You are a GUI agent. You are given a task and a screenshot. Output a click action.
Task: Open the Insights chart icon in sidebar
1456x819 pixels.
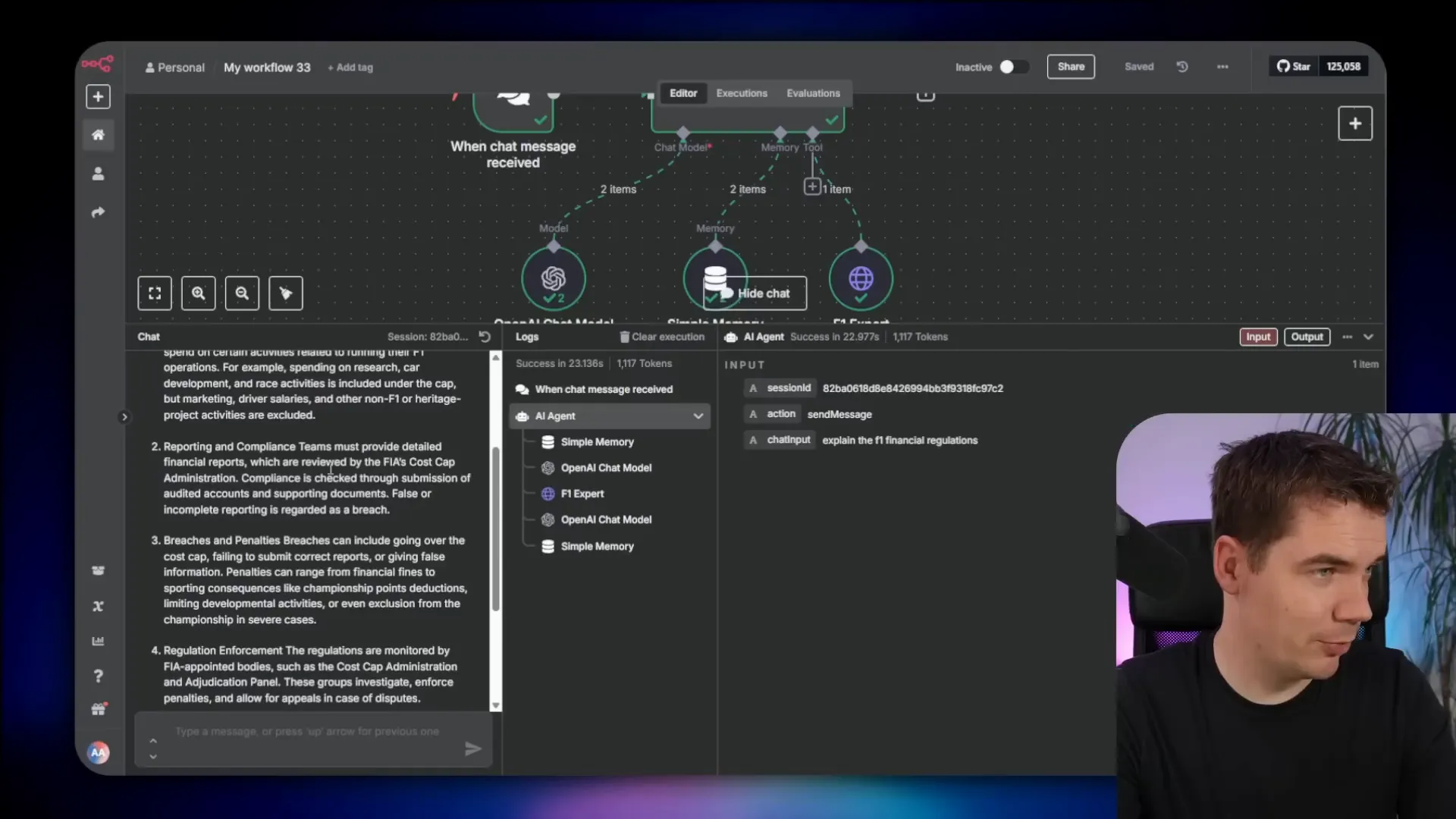click(98, 641)
